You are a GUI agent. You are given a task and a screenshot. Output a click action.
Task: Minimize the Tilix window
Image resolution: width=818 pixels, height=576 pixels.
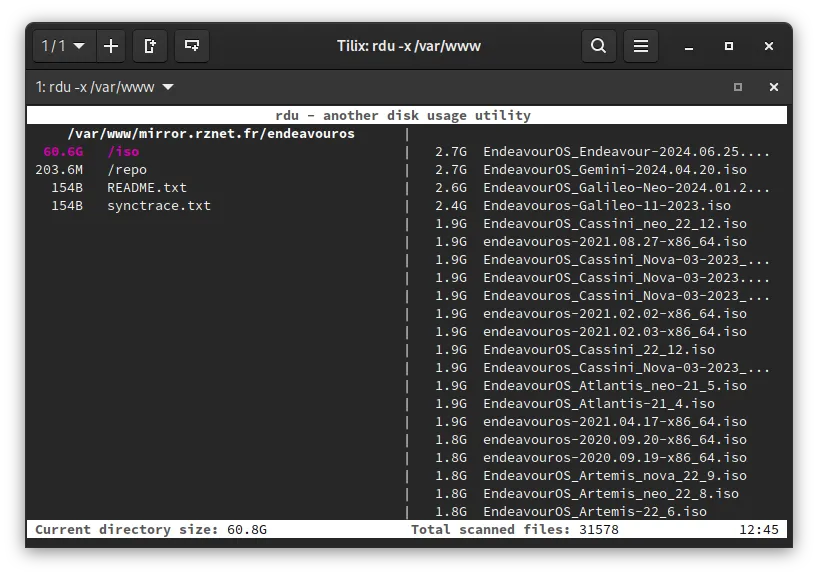(x=689, y=47)
